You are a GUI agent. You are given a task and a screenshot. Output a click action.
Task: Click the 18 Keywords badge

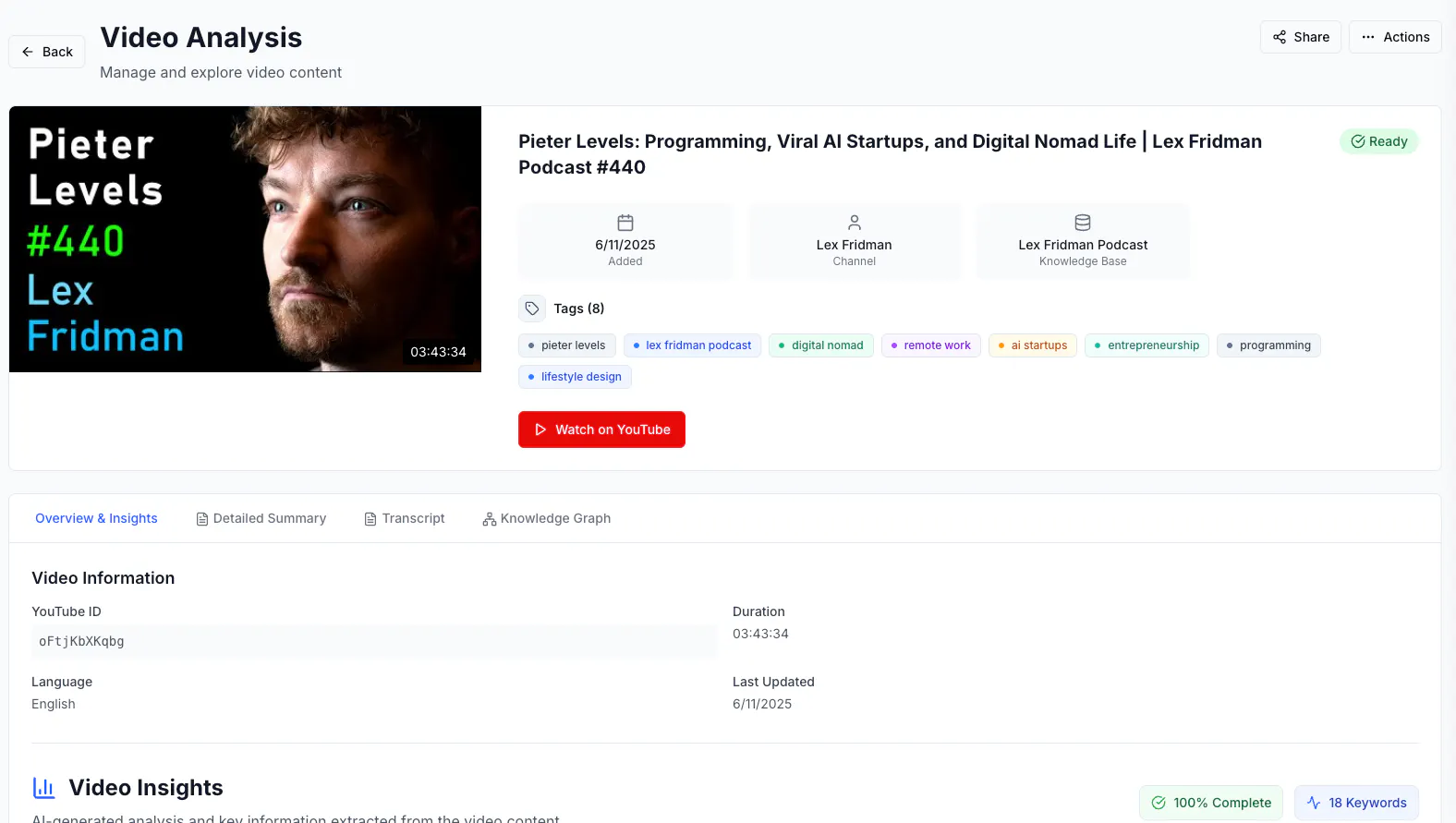tap(1357, 803)
